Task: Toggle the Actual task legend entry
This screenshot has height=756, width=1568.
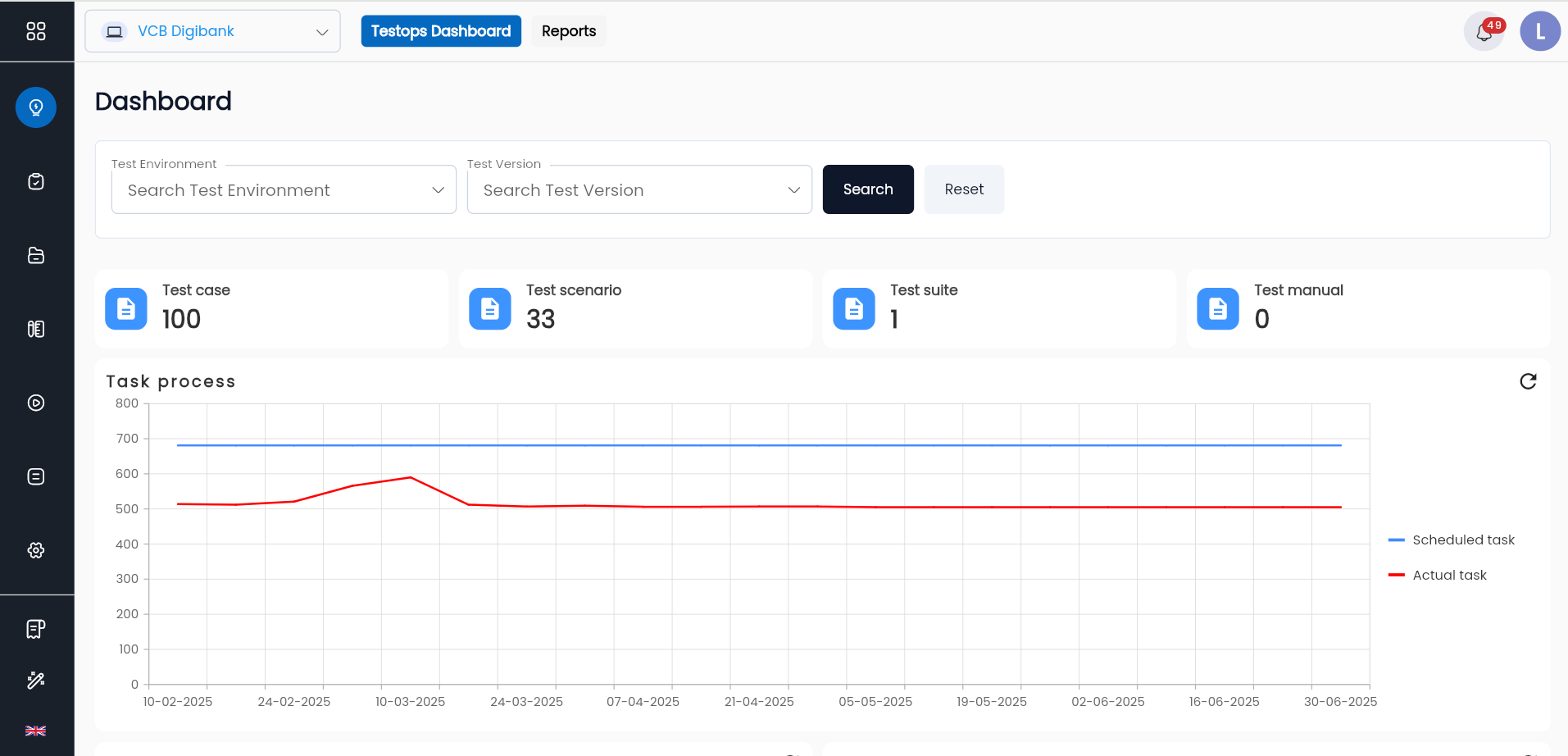Action: (1438, 575)
